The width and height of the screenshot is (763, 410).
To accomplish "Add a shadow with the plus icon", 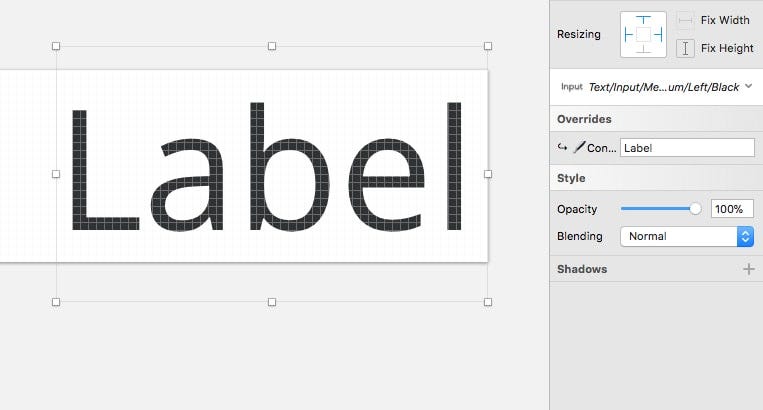I will pos(749,269).
